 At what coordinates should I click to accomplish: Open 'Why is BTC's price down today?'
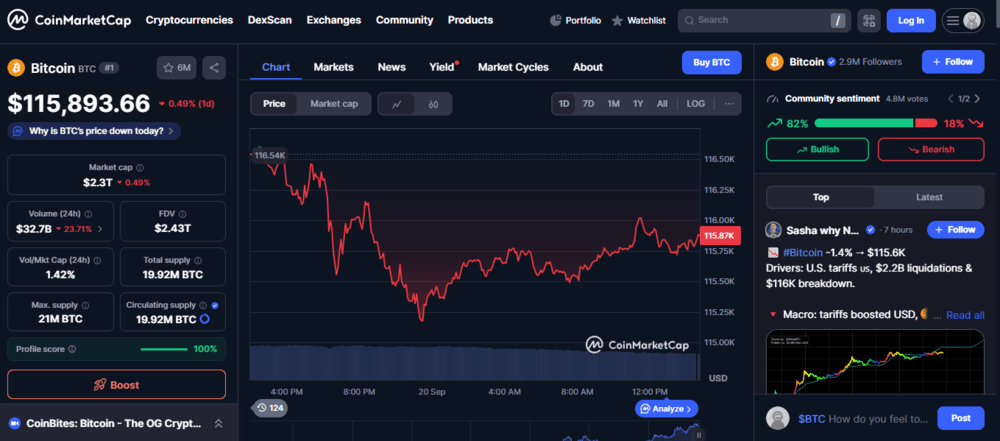[x=94, y=131]
